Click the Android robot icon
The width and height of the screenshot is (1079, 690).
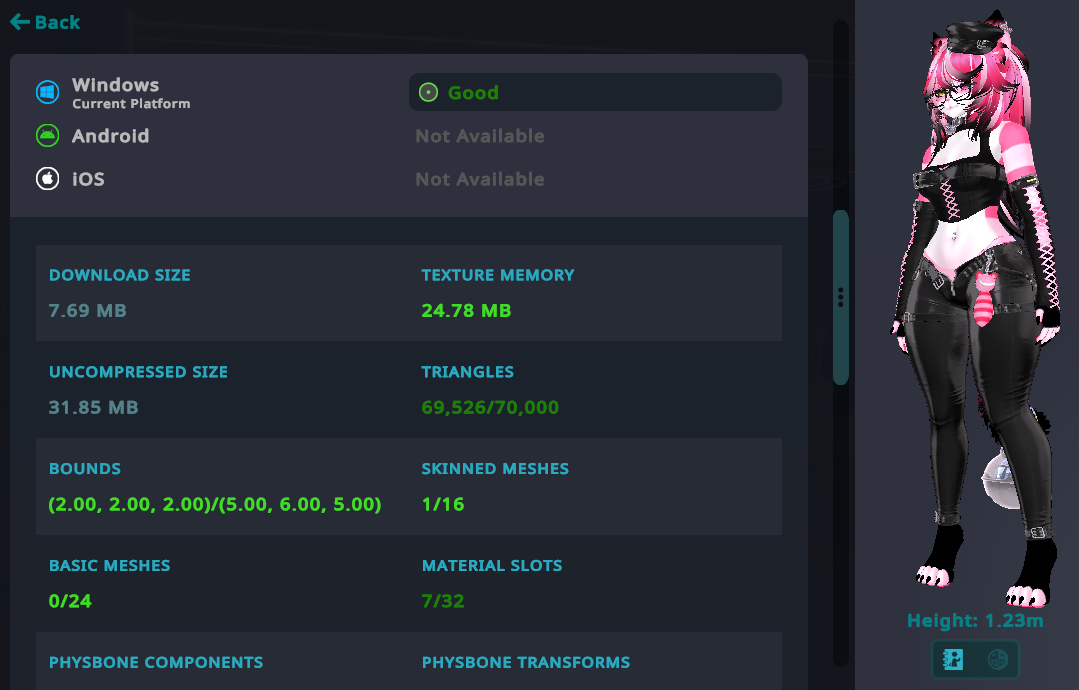point(47,136)
